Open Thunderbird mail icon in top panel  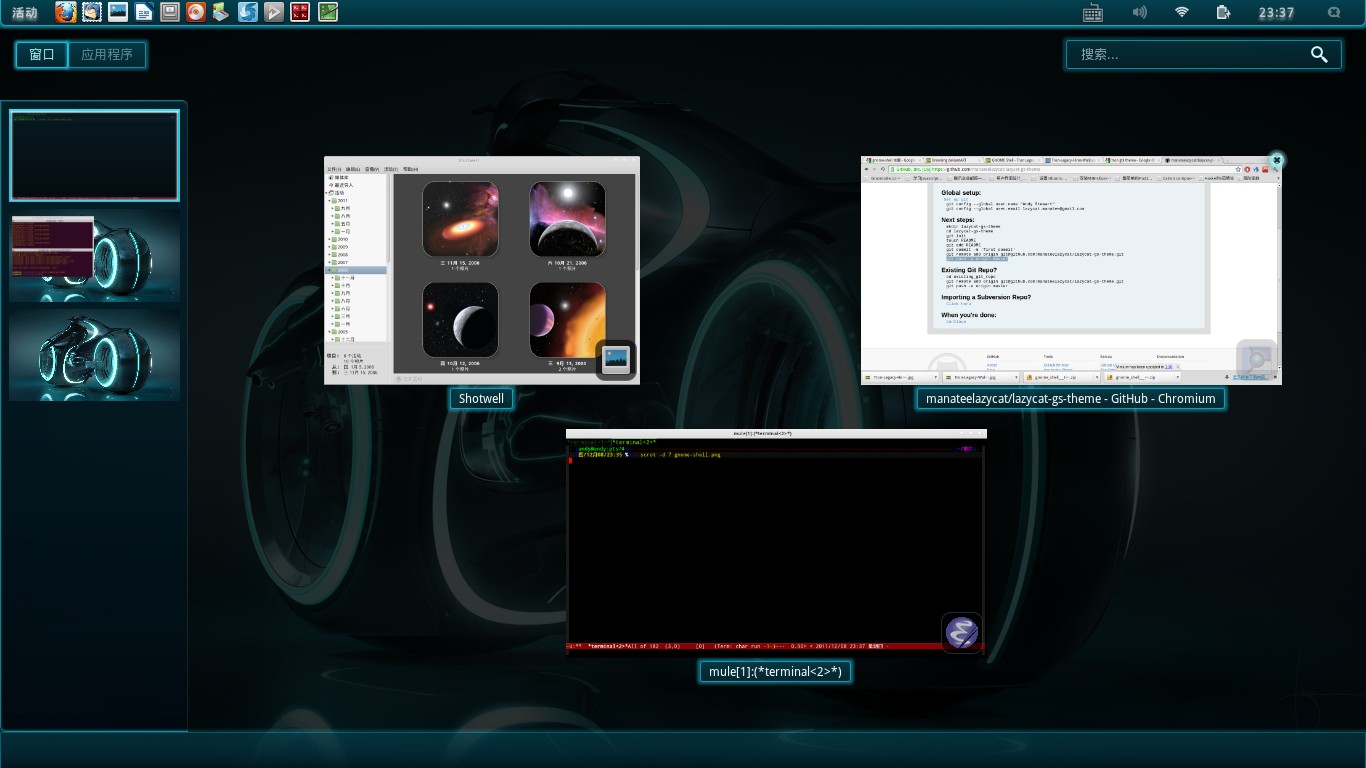pyautogui.click(x=91, y=12)
